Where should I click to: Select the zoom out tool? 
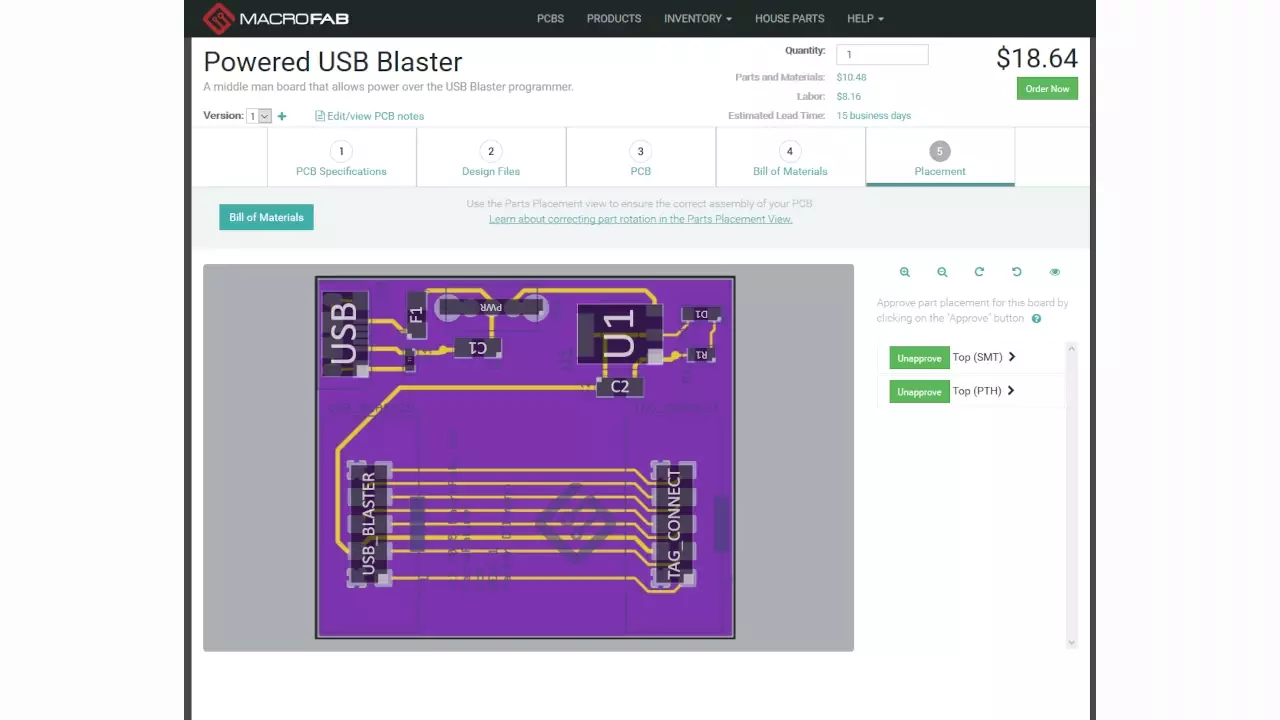pyautogui.click(x=941, y=271)
